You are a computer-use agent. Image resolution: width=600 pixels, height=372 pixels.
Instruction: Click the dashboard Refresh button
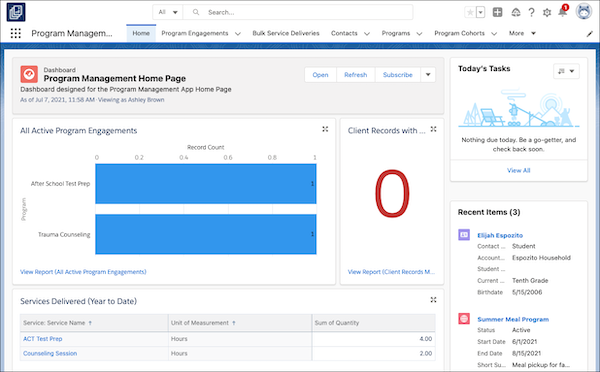click(x=355, y=75)
